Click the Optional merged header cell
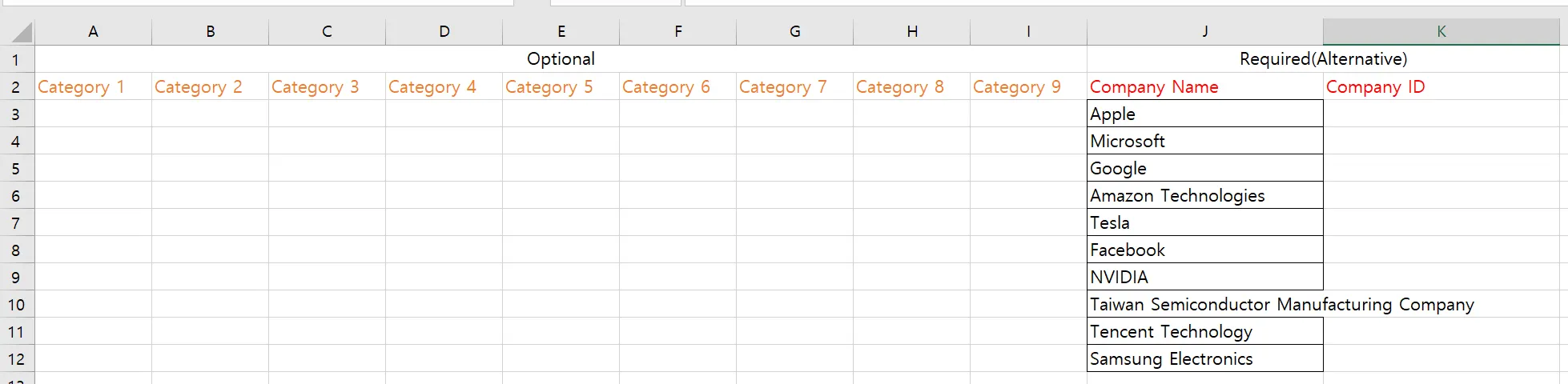 [x=561, y=59]
